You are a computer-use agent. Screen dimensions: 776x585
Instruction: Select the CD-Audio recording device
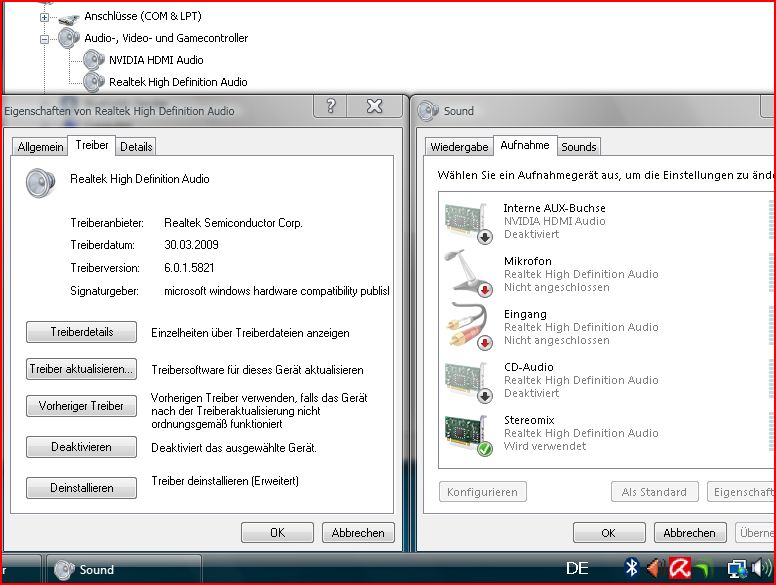click(x=606, y=380)
